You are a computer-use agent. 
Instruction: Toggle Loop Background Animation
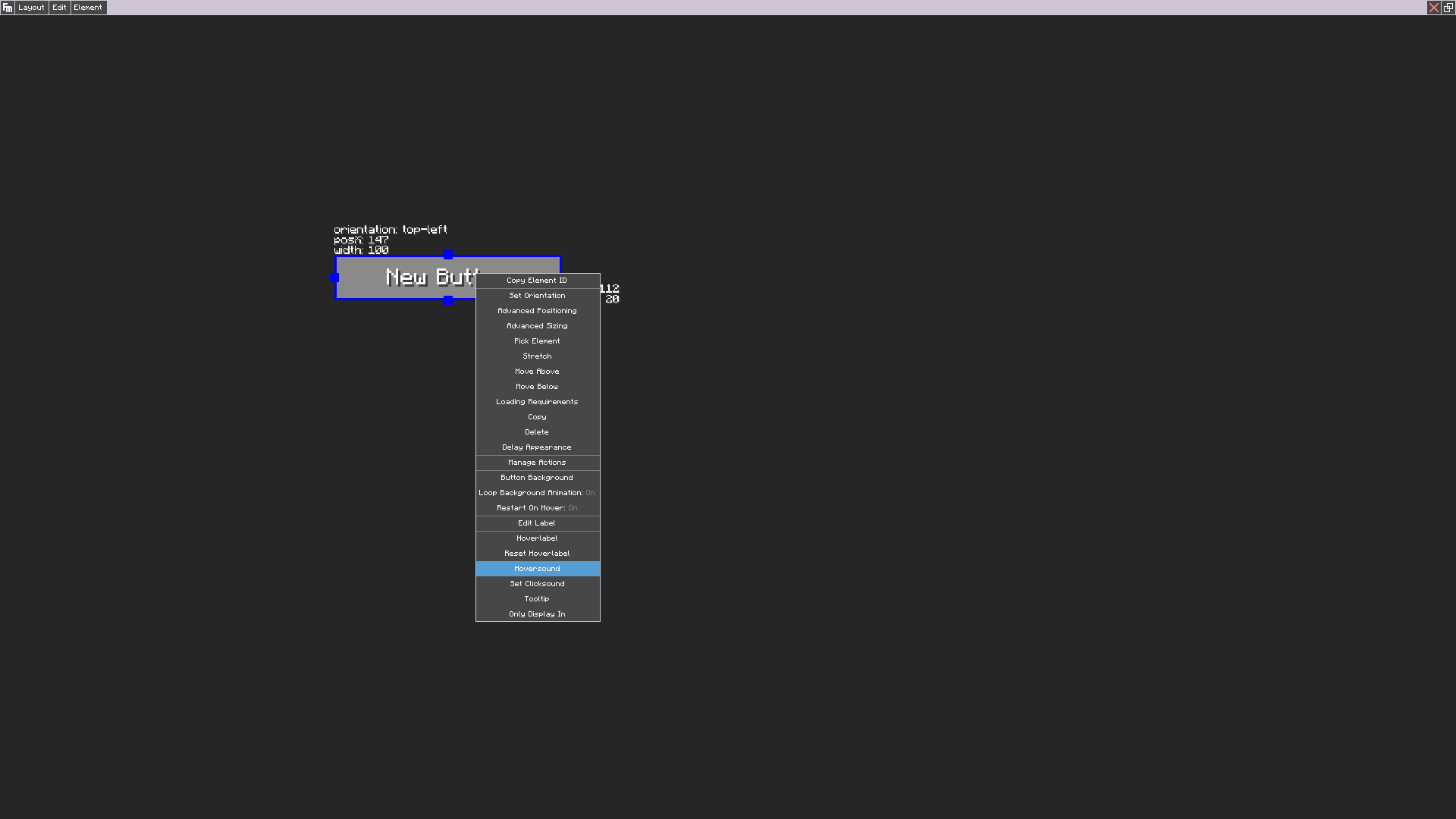[538, 493]
